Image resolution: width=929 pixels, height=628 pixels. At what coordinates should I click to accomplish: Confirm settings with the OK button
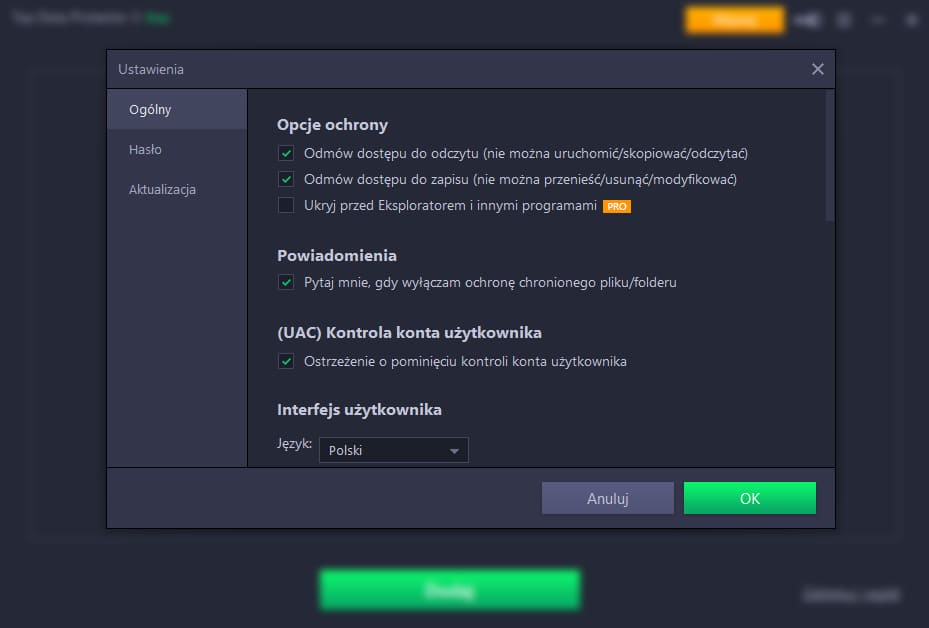(x=749, y=498)
